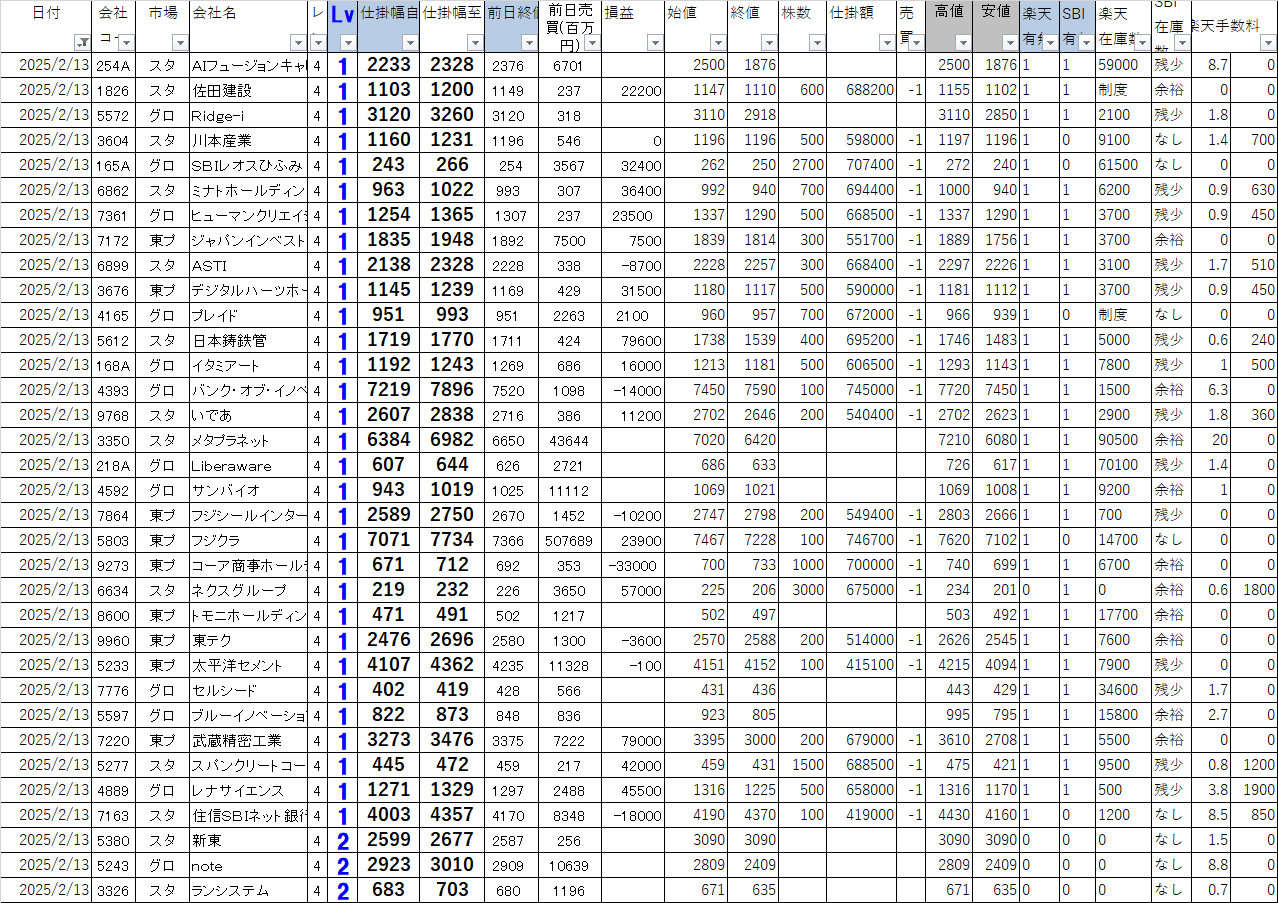Select the サンバイオ company name cell
1278x903 pixels.
[x=248, y=490]
